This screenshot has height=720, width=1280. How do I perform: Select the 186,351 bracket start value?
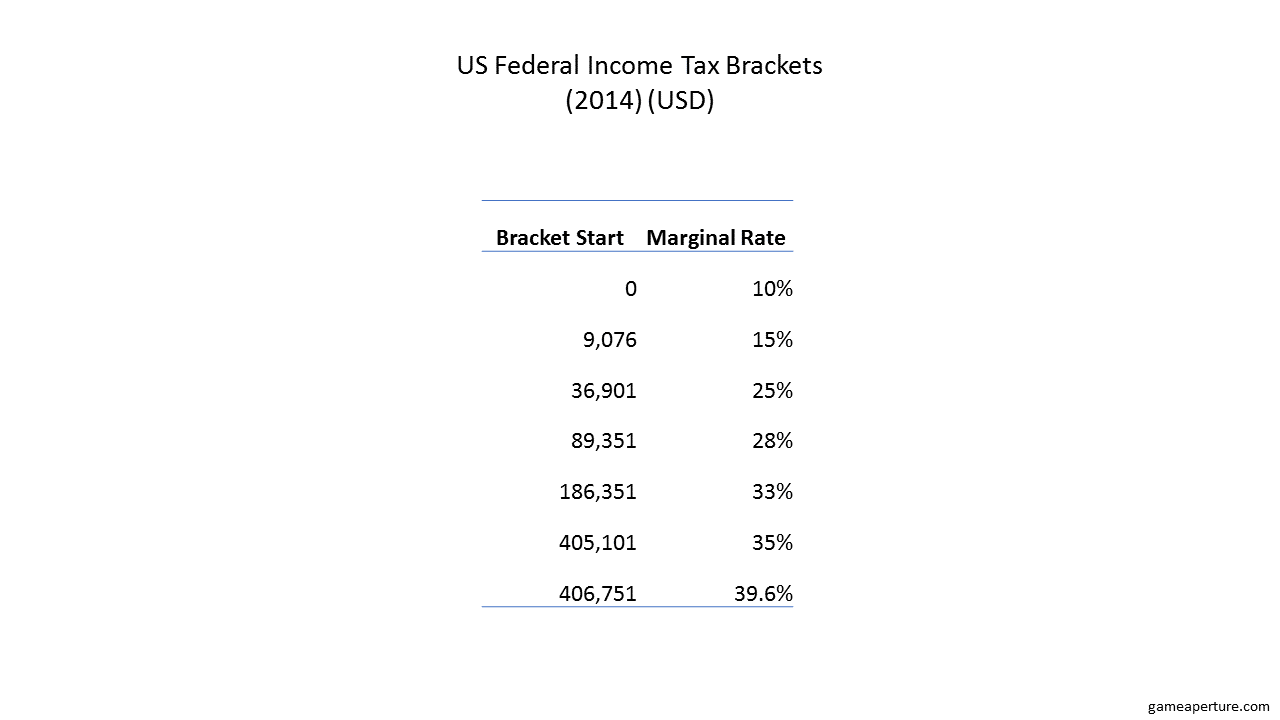pyautogui.click(x=598, y=492)
